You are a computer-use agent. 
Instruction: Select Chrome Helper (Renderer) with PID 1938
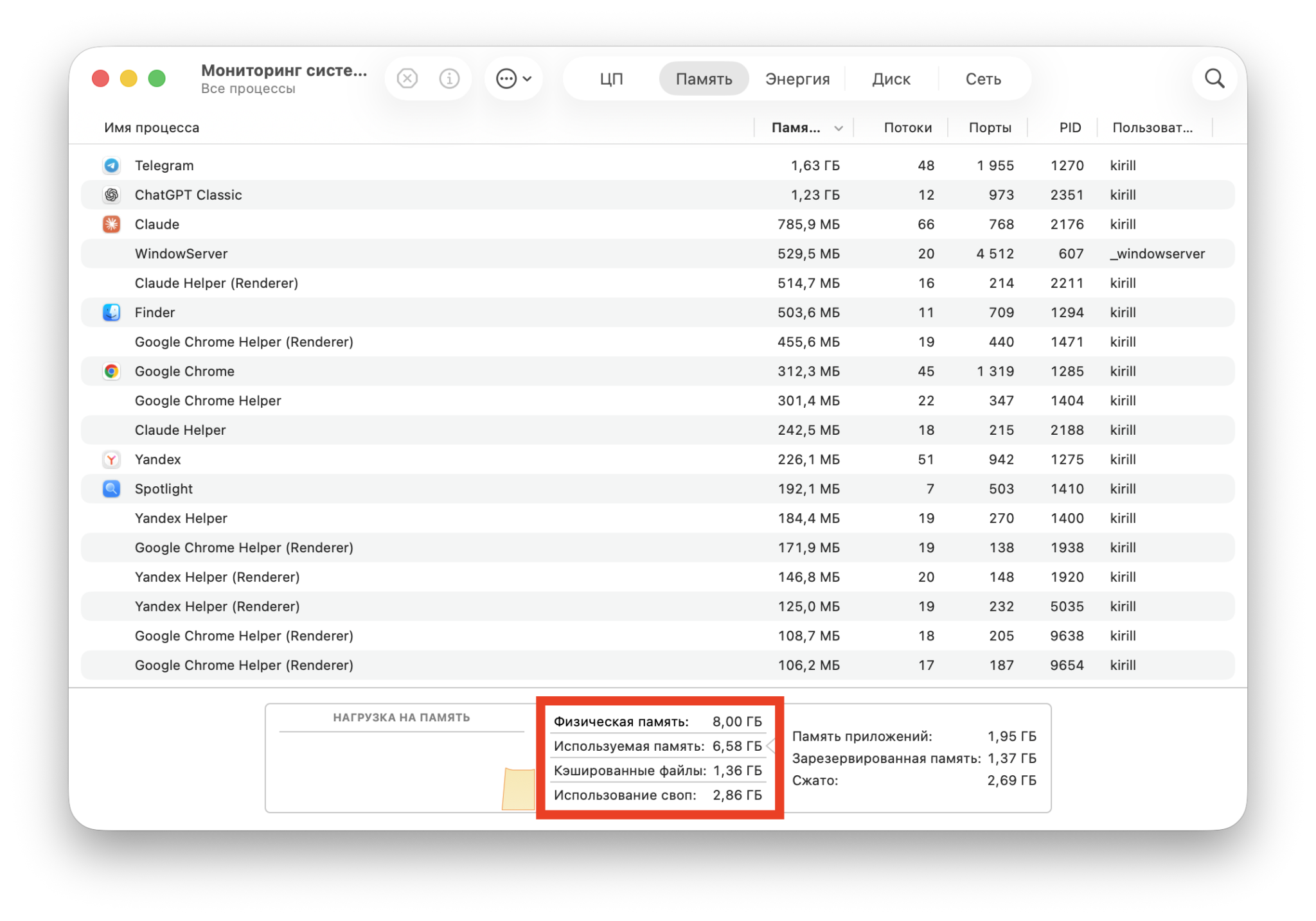657,548
